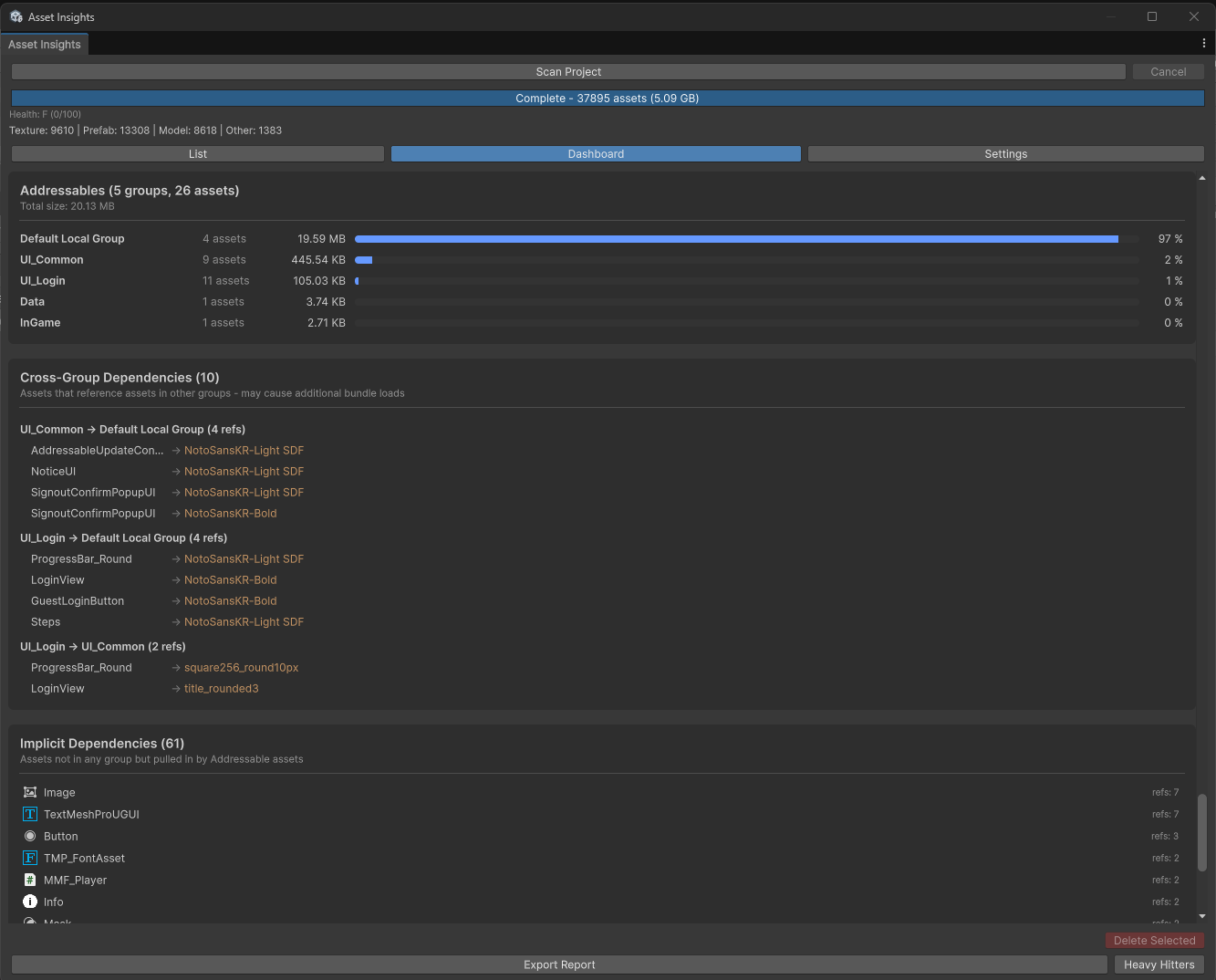Click the 11 assets count for UI_Login
Screen dimensions: 1216x980
pos(225,281)
